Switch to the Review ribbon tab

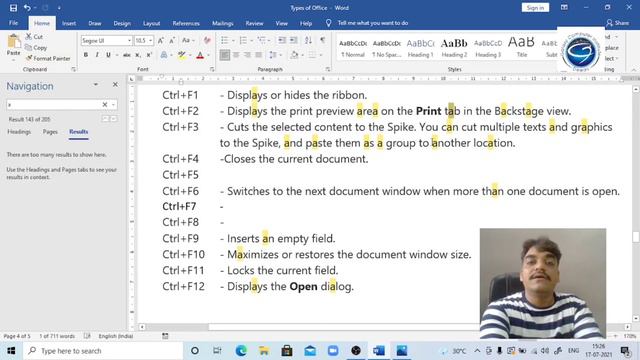click(x=254, y=23)
